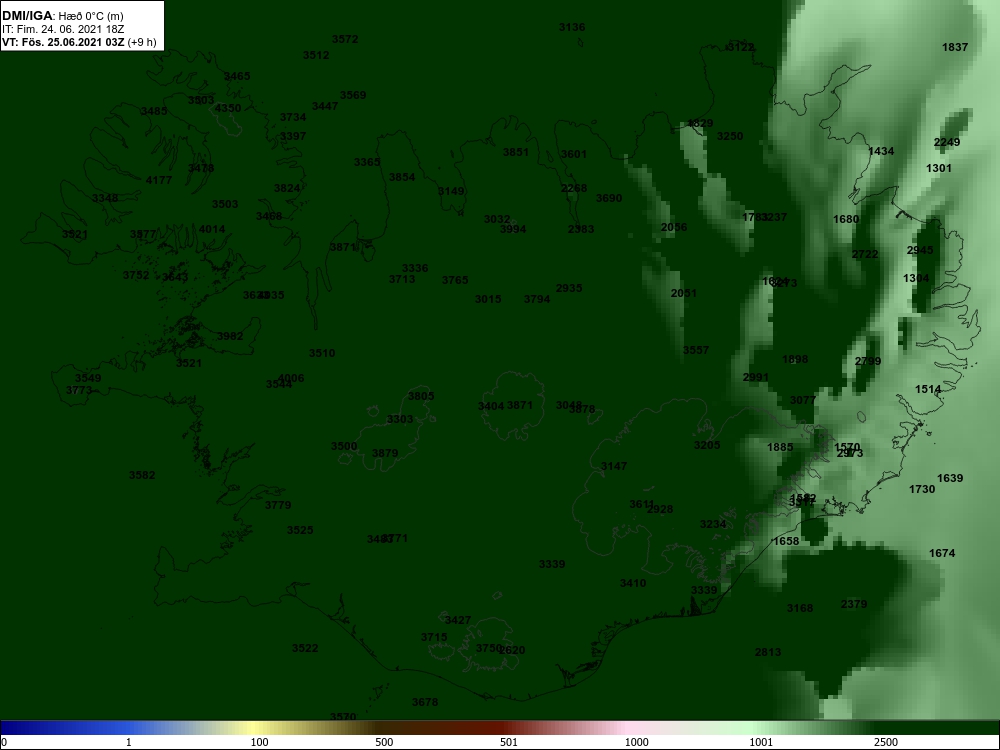Screen dimensions: 1000x750
Task: Click the map value 3851
Action: (516, 152)
